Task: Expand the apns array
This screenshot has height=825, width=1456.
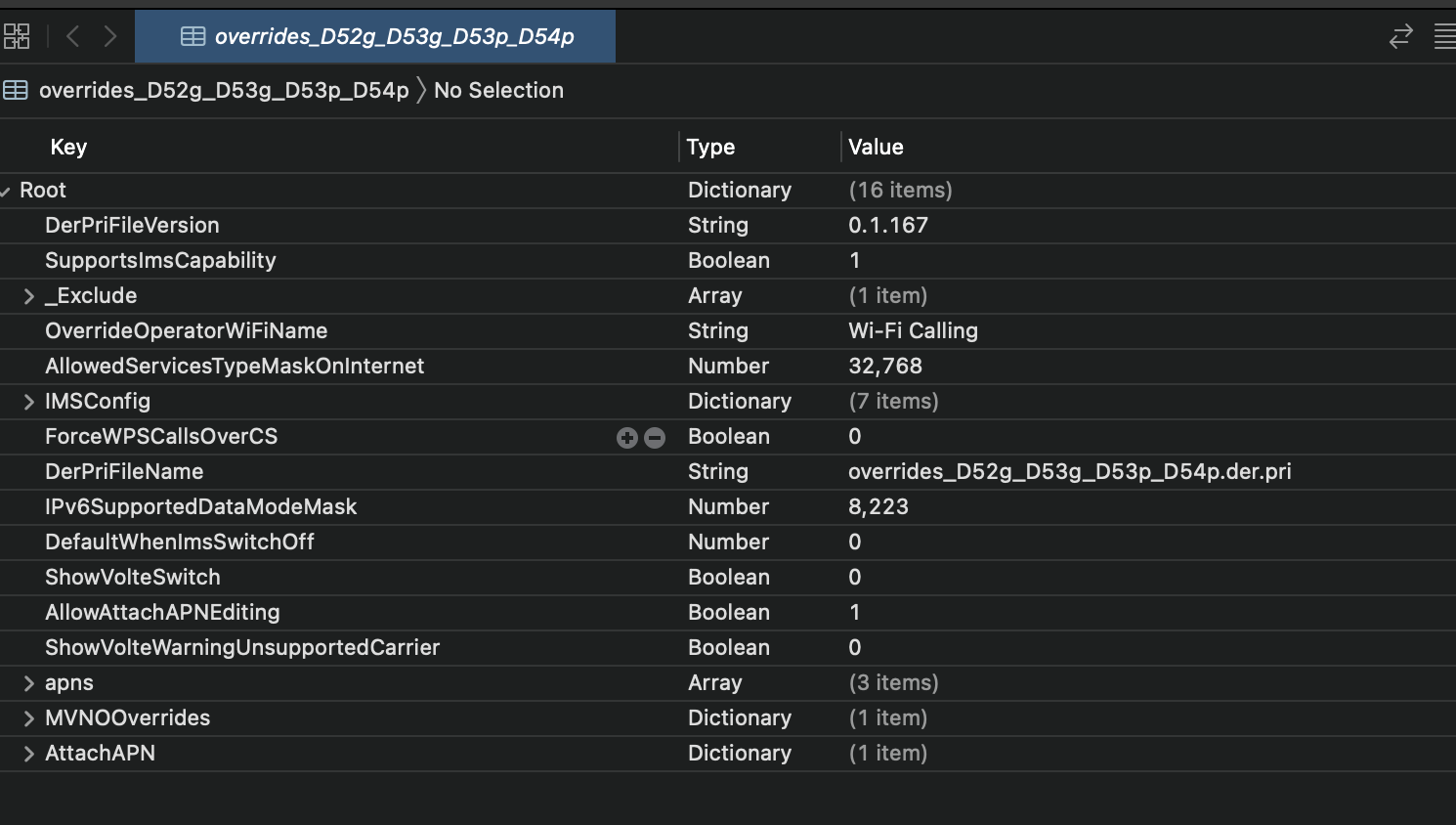Action: click(28, 683)
